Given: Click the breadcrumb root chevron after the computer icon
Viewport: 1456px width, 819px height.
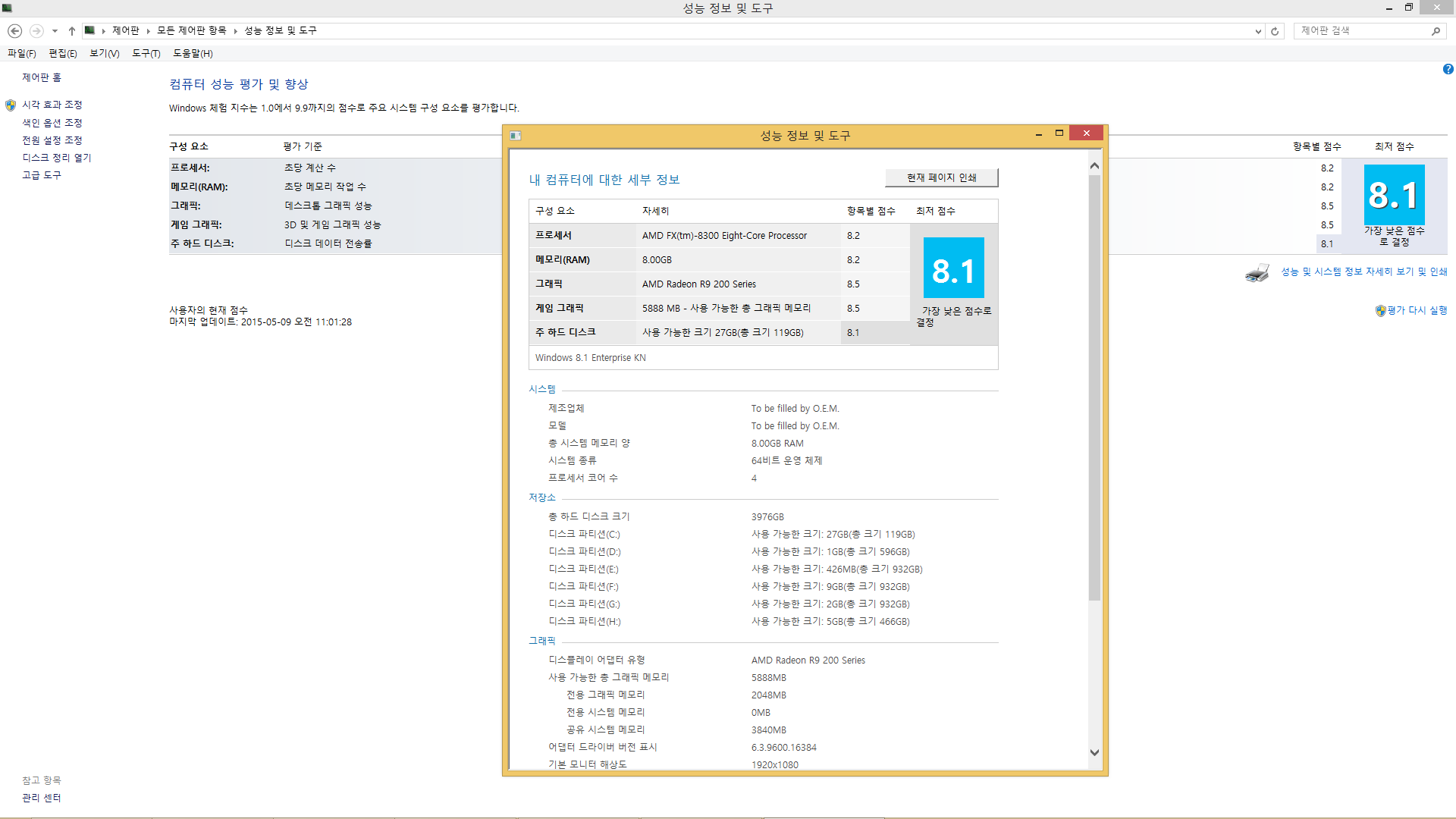Looking at the screenshot, I should pos(104,31).
